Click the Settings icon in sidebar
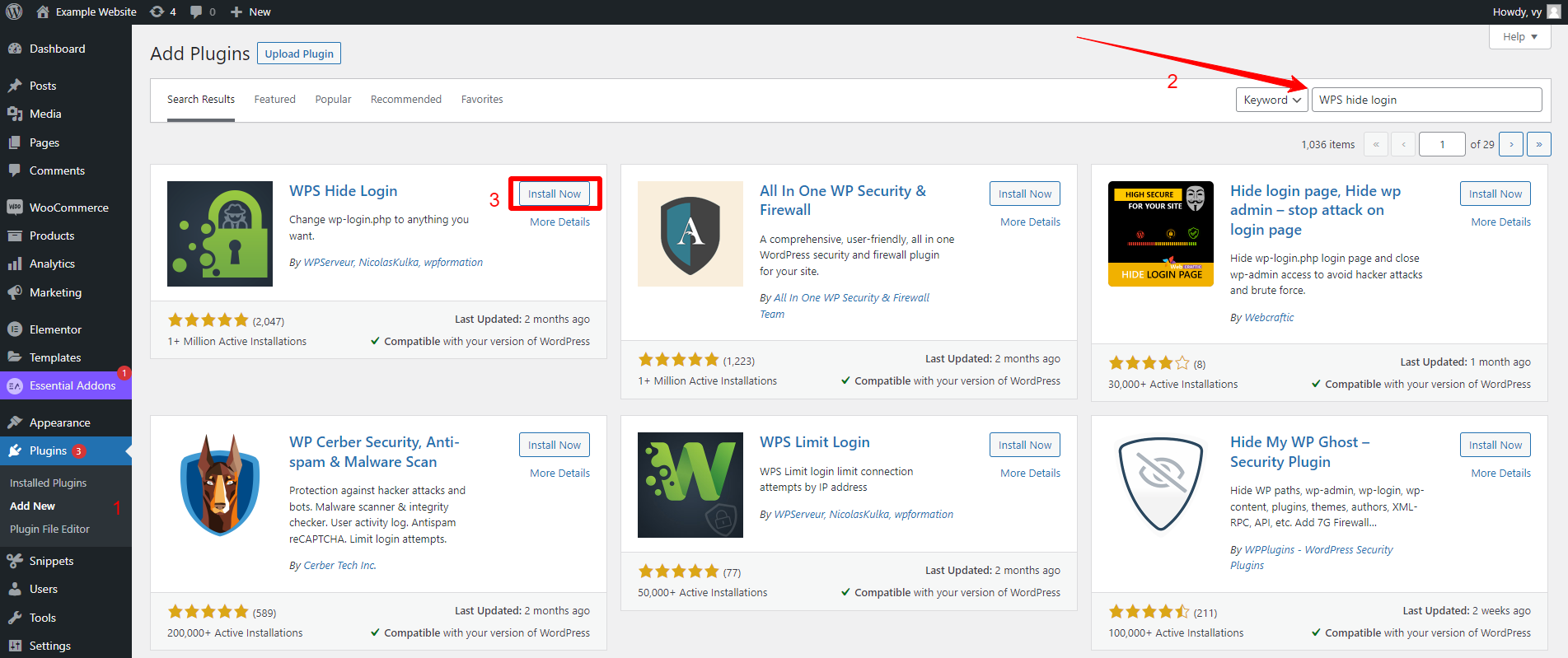The width and height of the screenshot is (1568, 658). point(15,646)
